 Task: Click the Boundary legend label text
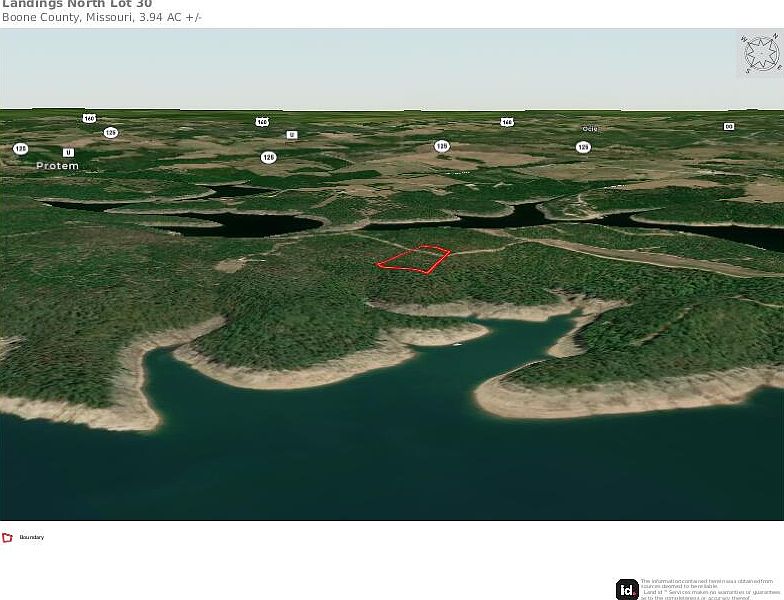click(x=32, y=538)
